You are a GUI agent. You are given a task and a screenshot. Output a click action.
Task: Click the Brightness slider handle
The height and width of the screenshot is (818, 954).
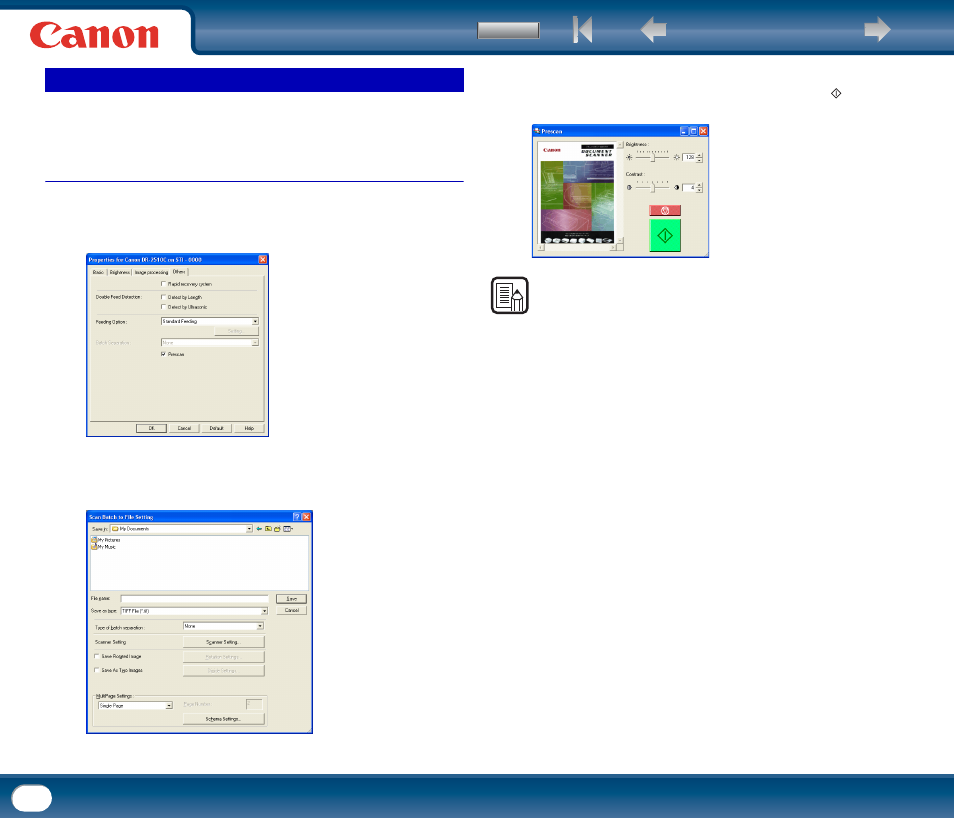click(x=653, y=158)
